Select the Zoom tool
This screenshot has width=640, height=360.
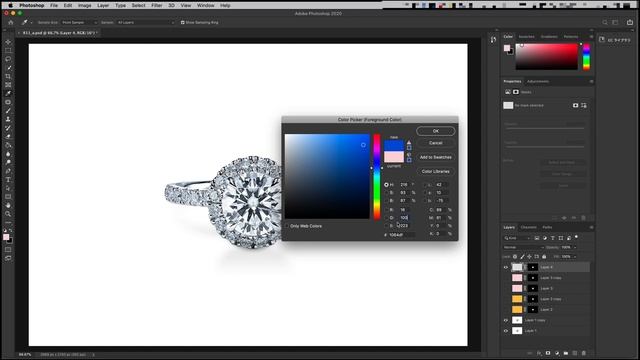click(x=8, y=214)
